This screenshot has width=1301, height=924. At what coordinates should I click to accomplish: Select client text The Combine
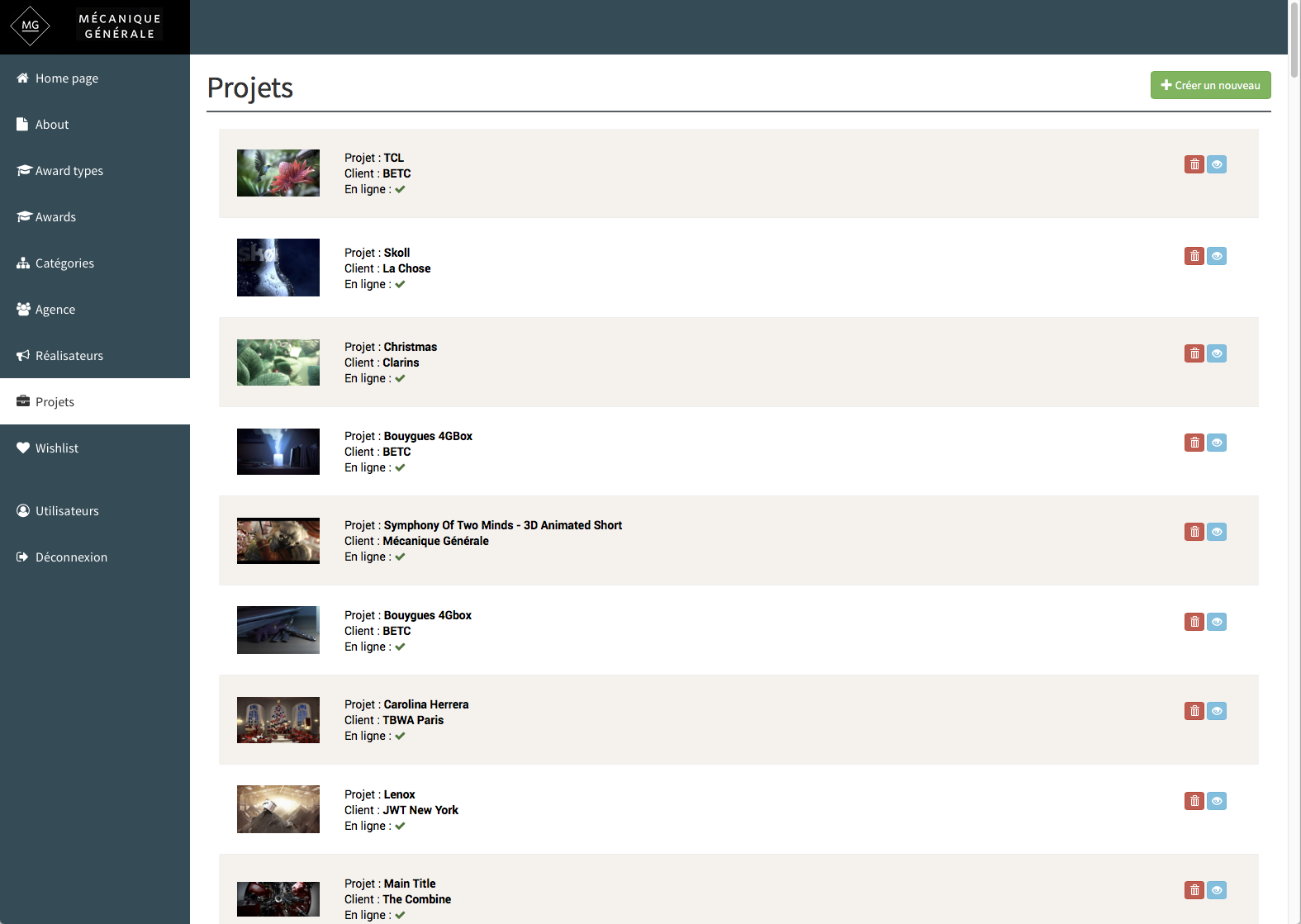coord(417,899)
